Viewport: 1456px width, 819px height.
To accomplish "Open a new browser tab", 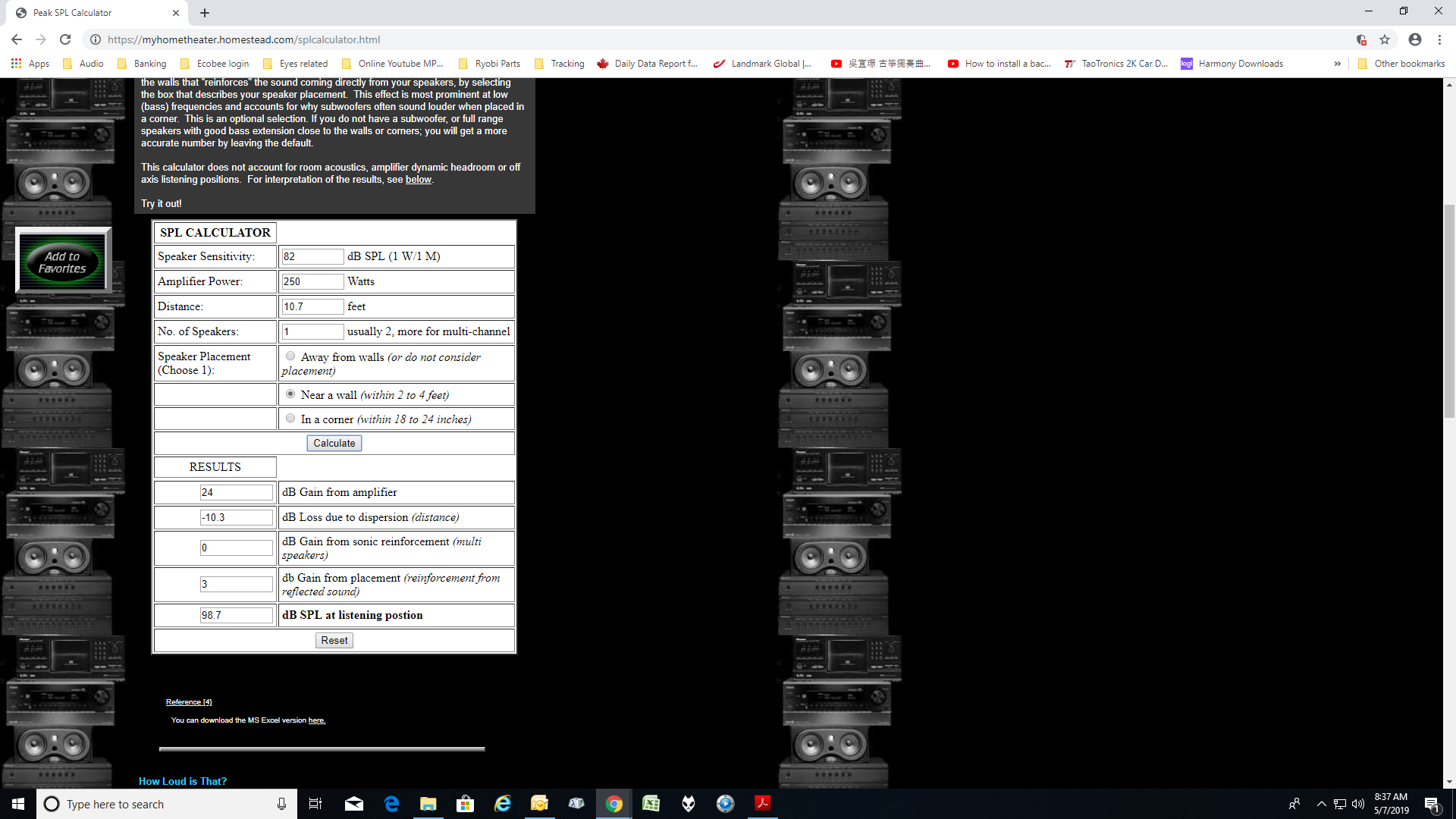I will 205,13.
